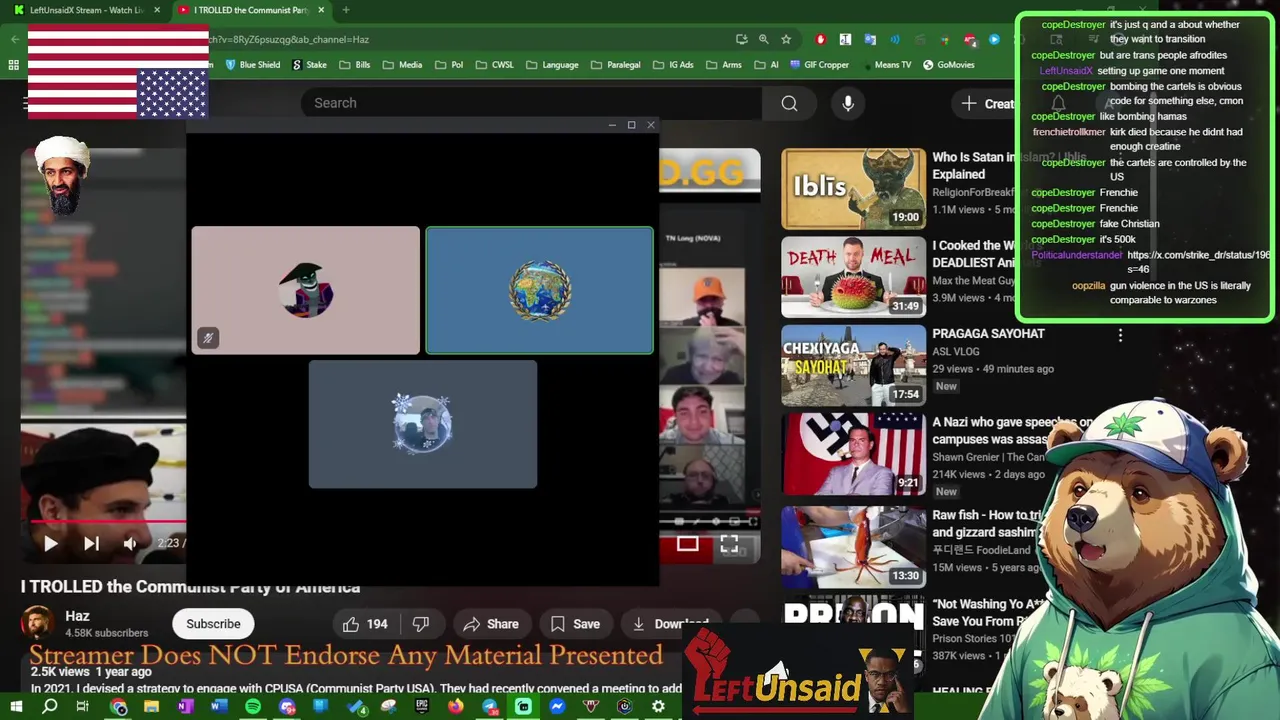The width and height of the screenshot is (1280, 720).
Task: Bookmark this page with the star icon
Action: [x=786, y=39]
